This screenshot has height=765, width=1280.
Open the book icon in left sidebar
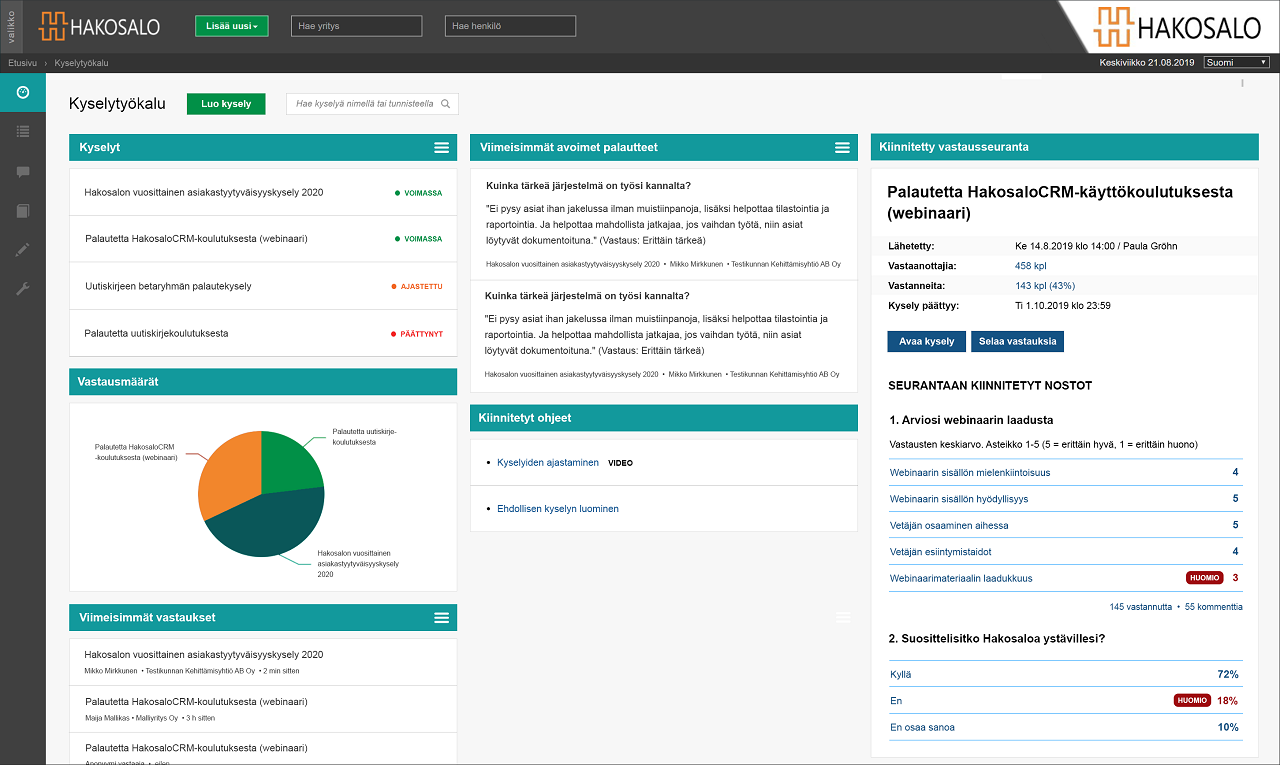[23, 211]
